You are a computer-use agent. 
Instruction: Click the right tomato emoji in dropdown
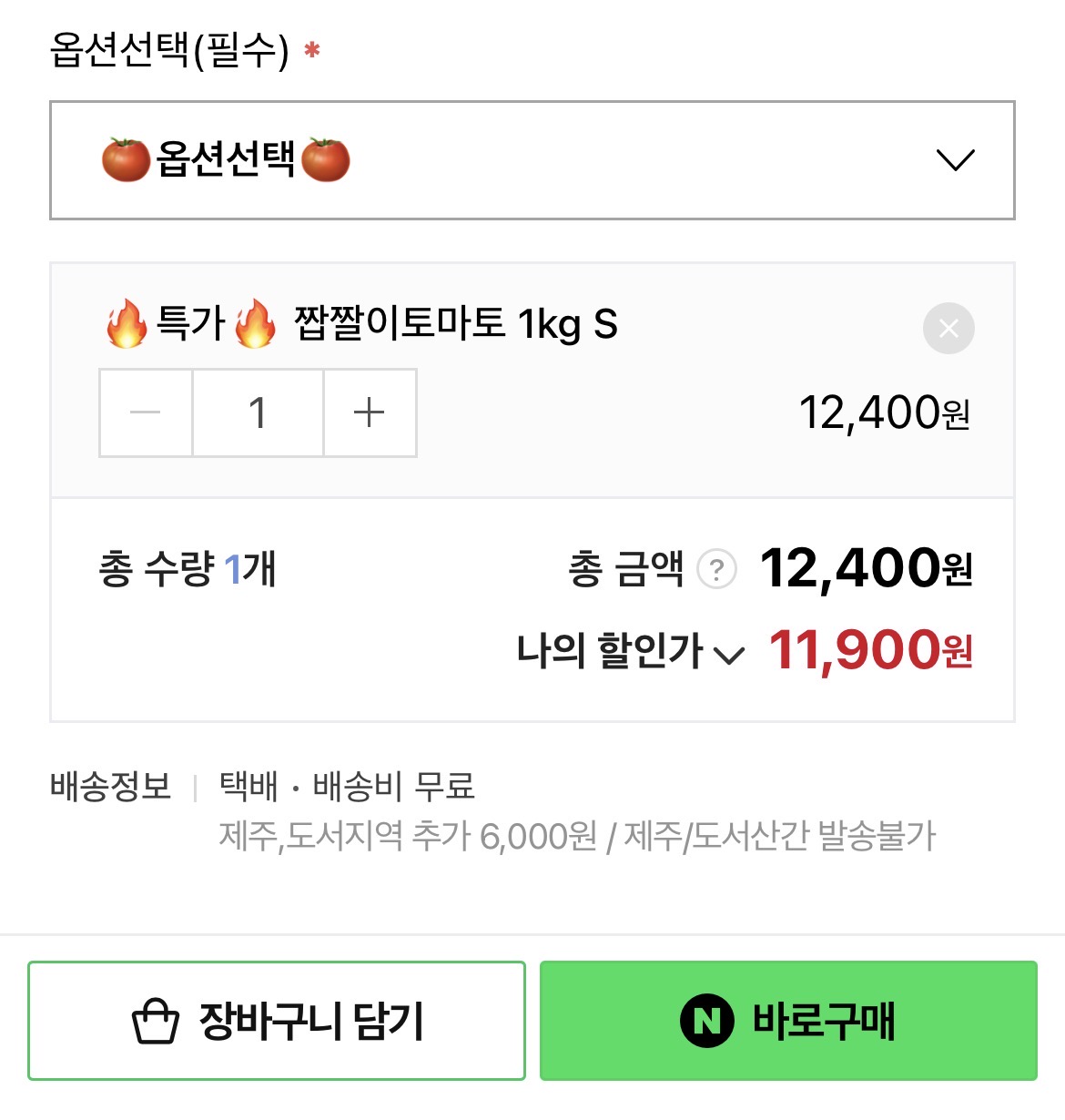pos(325,160)
